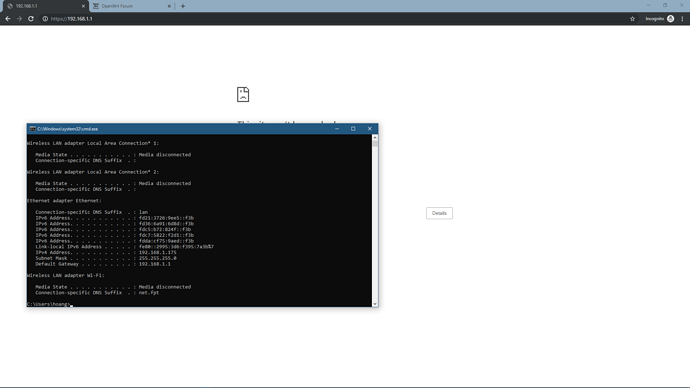This screenshot has width=690, height=388.
Task: Go back using the browser back arrow
Action: [7, 18]
